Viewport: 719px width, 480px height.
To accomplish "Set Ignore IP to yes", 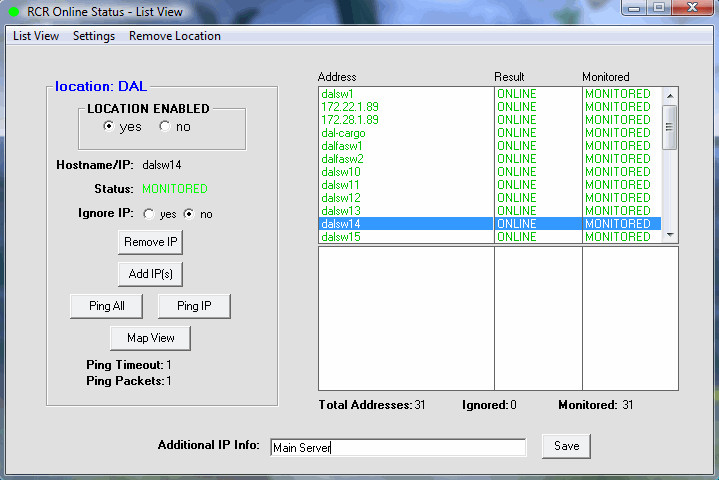I will [x=149, y=214].
